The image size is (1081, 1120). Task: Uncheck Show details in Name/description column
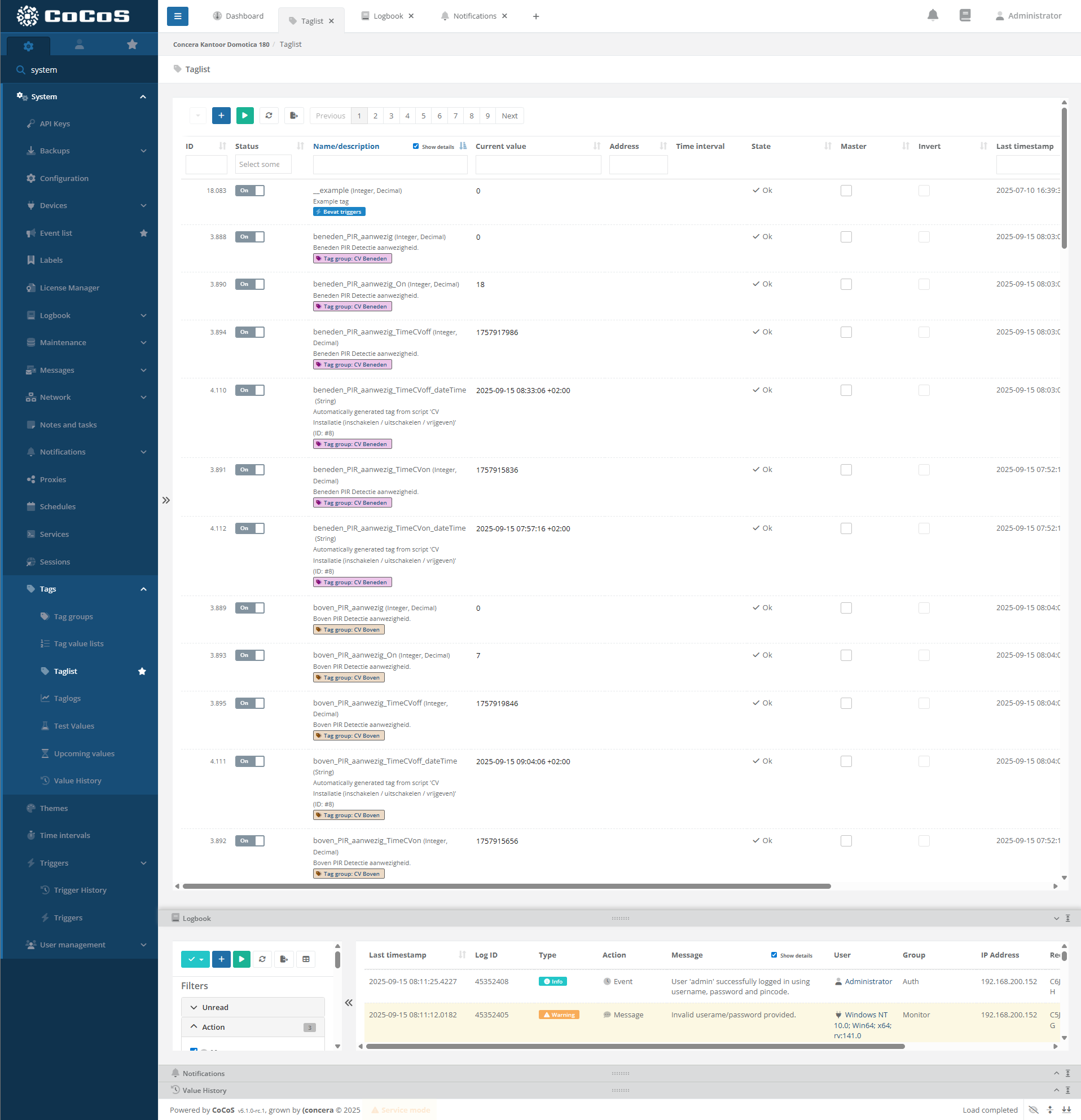(416, 146)
